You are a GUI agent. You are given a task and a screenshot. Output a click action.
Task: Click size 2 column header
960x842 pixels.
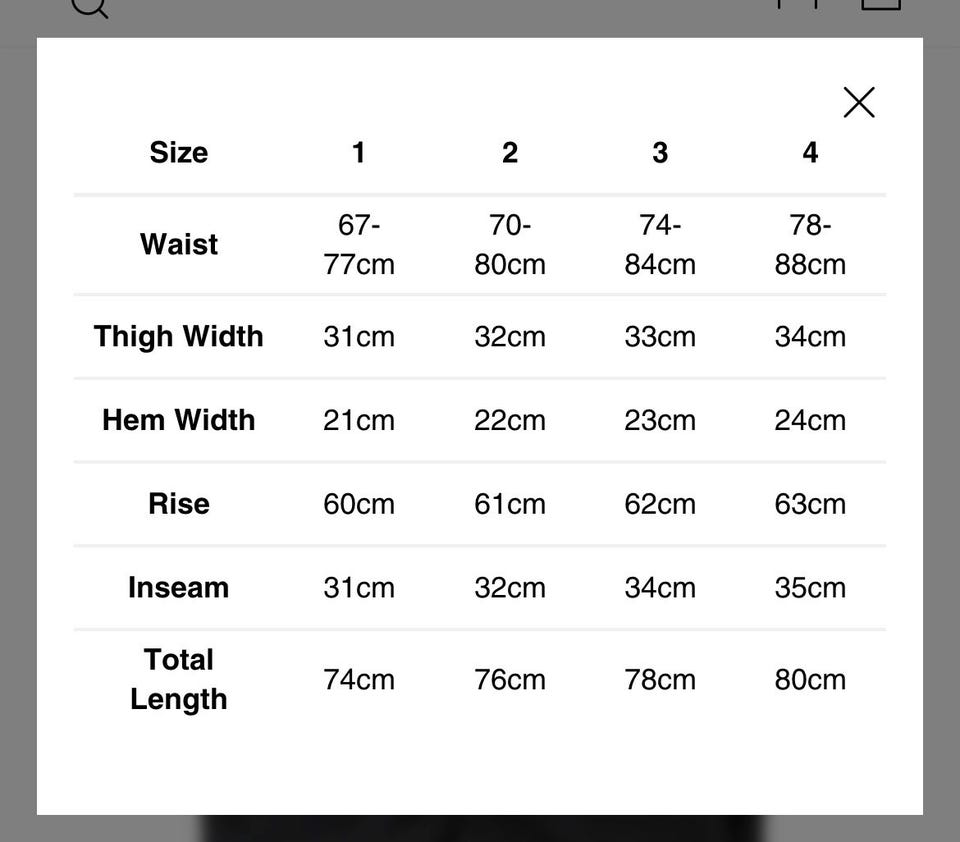coord(510,152)
